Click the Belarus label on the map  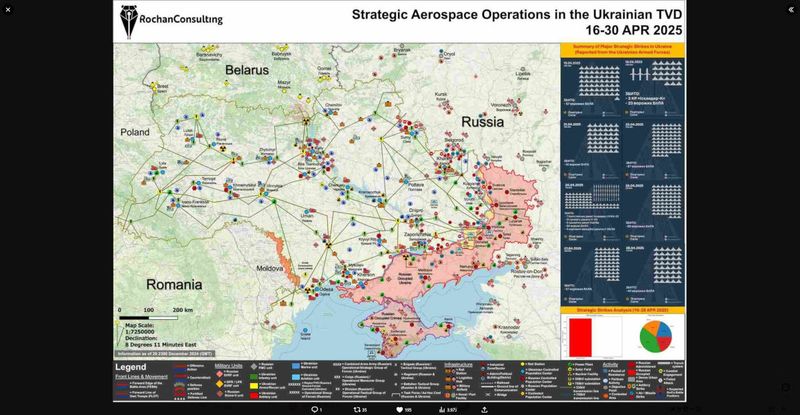247,71
